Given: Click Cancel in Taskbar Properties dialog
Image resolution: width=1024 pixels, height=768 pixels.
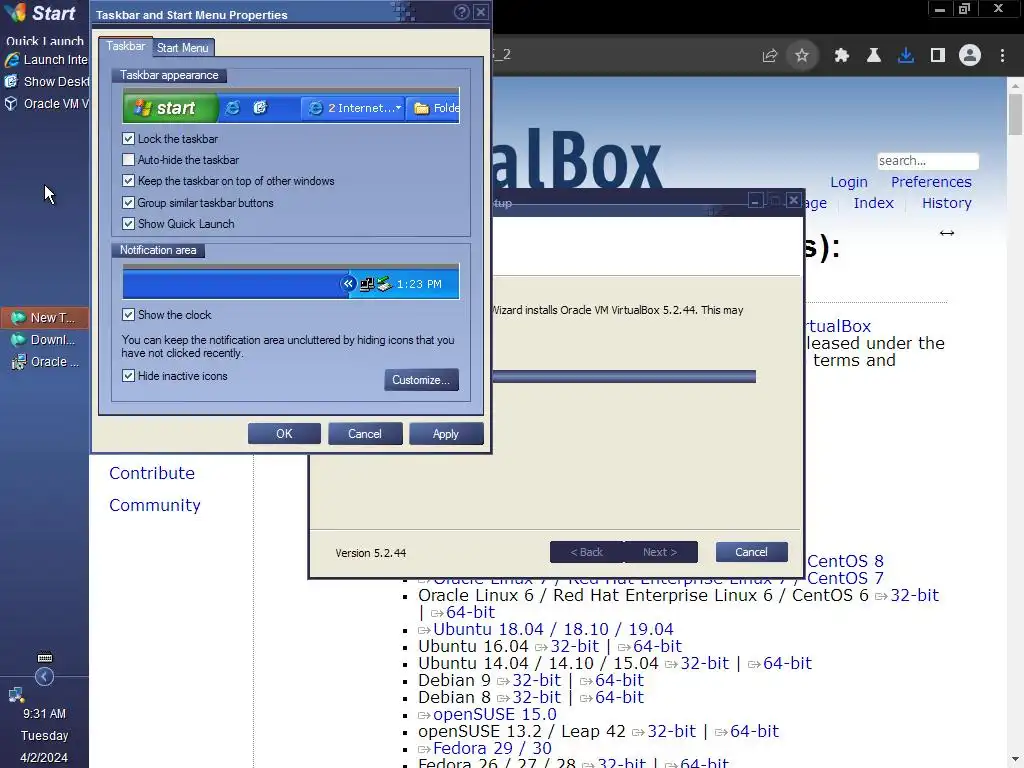Looking at the screenshot, I should tap(364, 434).
